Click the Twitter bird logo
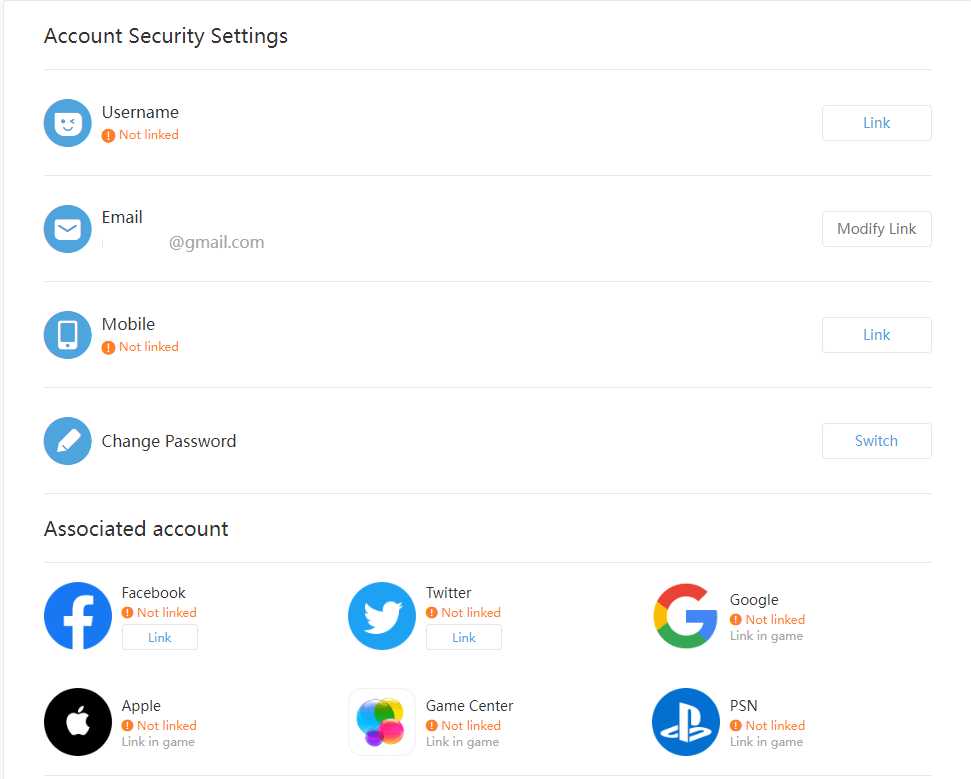 (382, 616)
